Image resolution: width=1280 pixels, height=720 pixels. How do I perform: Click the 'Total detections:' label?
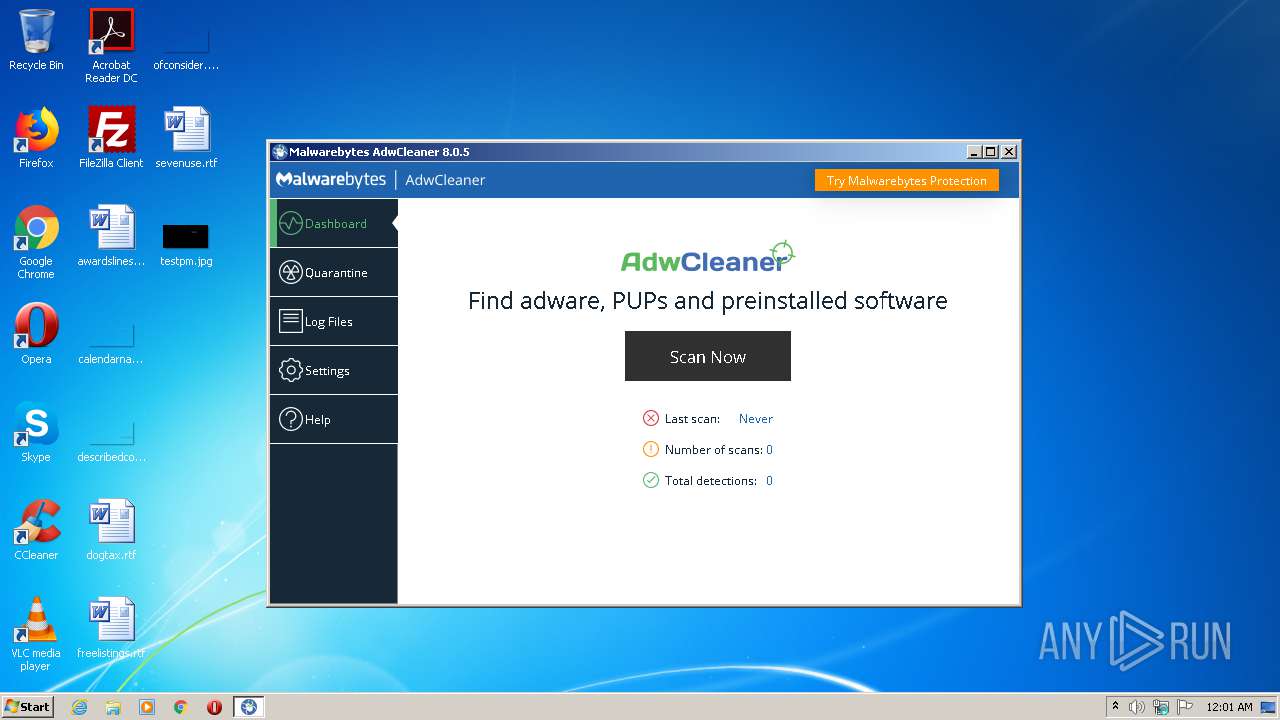coord(711,481)
